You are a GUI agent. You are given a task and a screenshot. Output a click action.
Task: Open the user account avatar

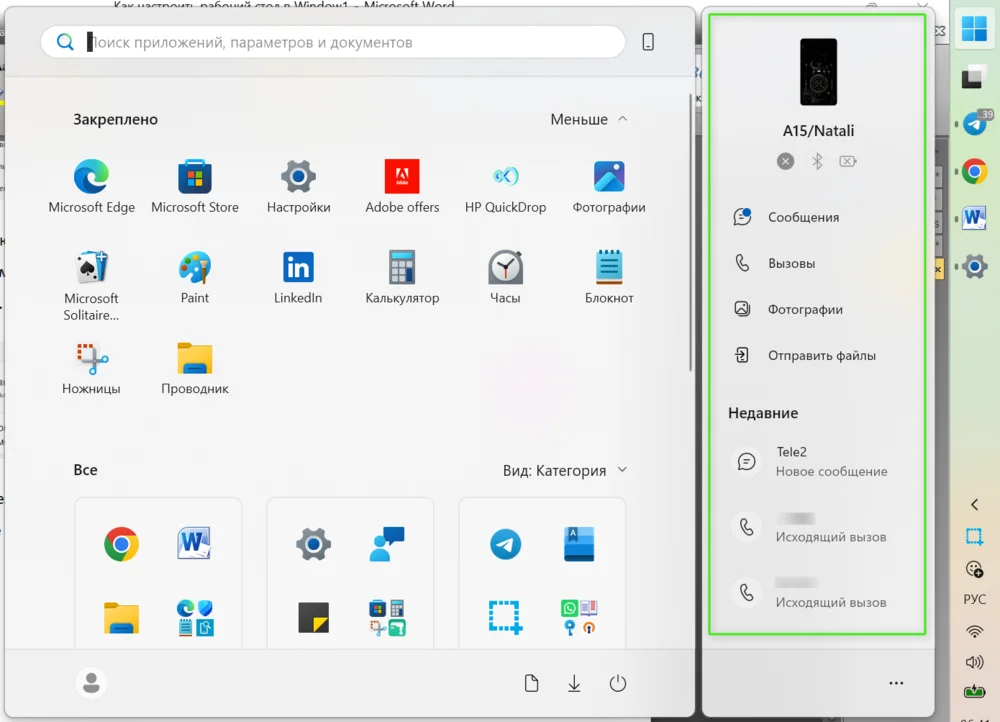[x=91, y=683]
